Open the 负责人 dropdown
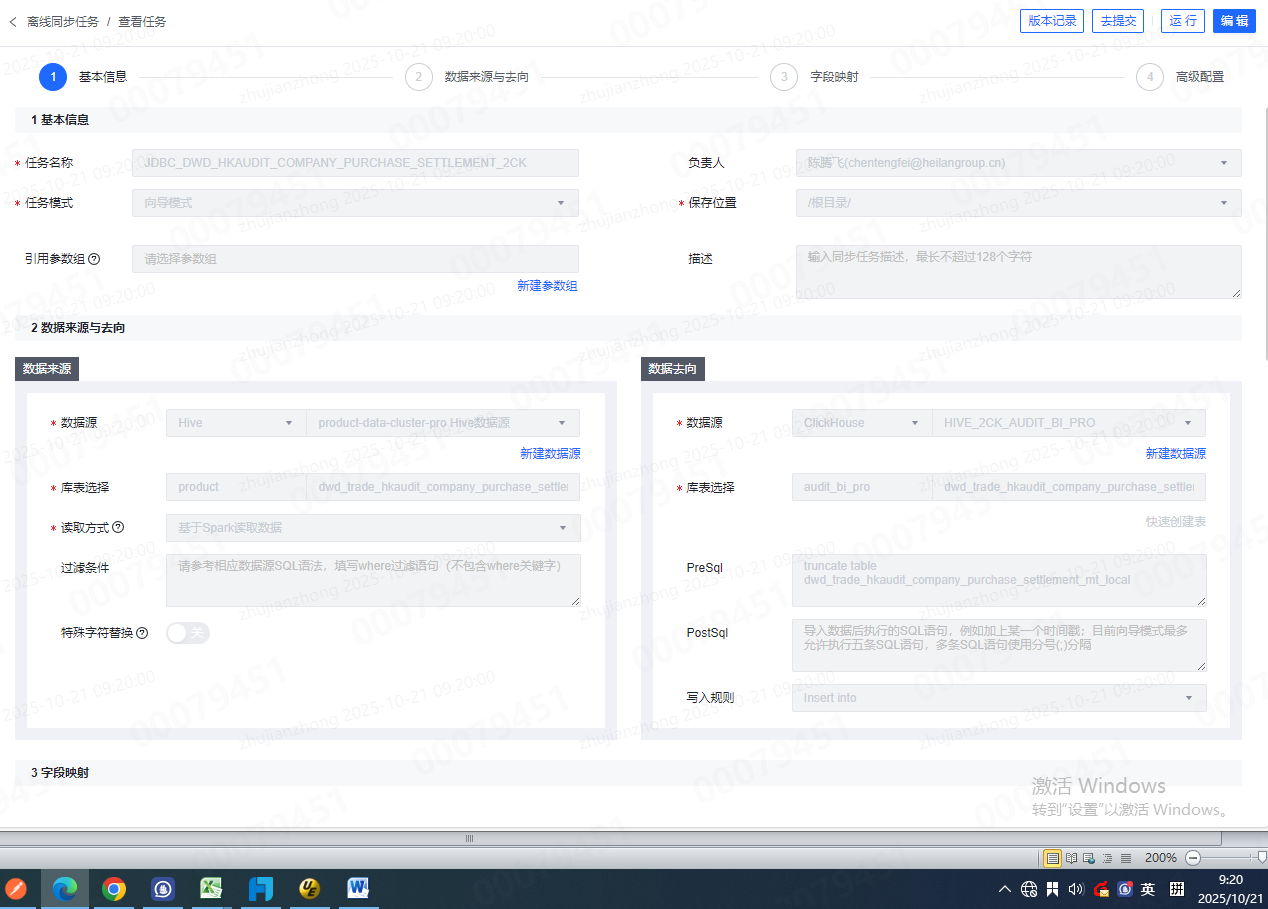The height and width of the screenshot is (909, 1268). [1018, 163]
